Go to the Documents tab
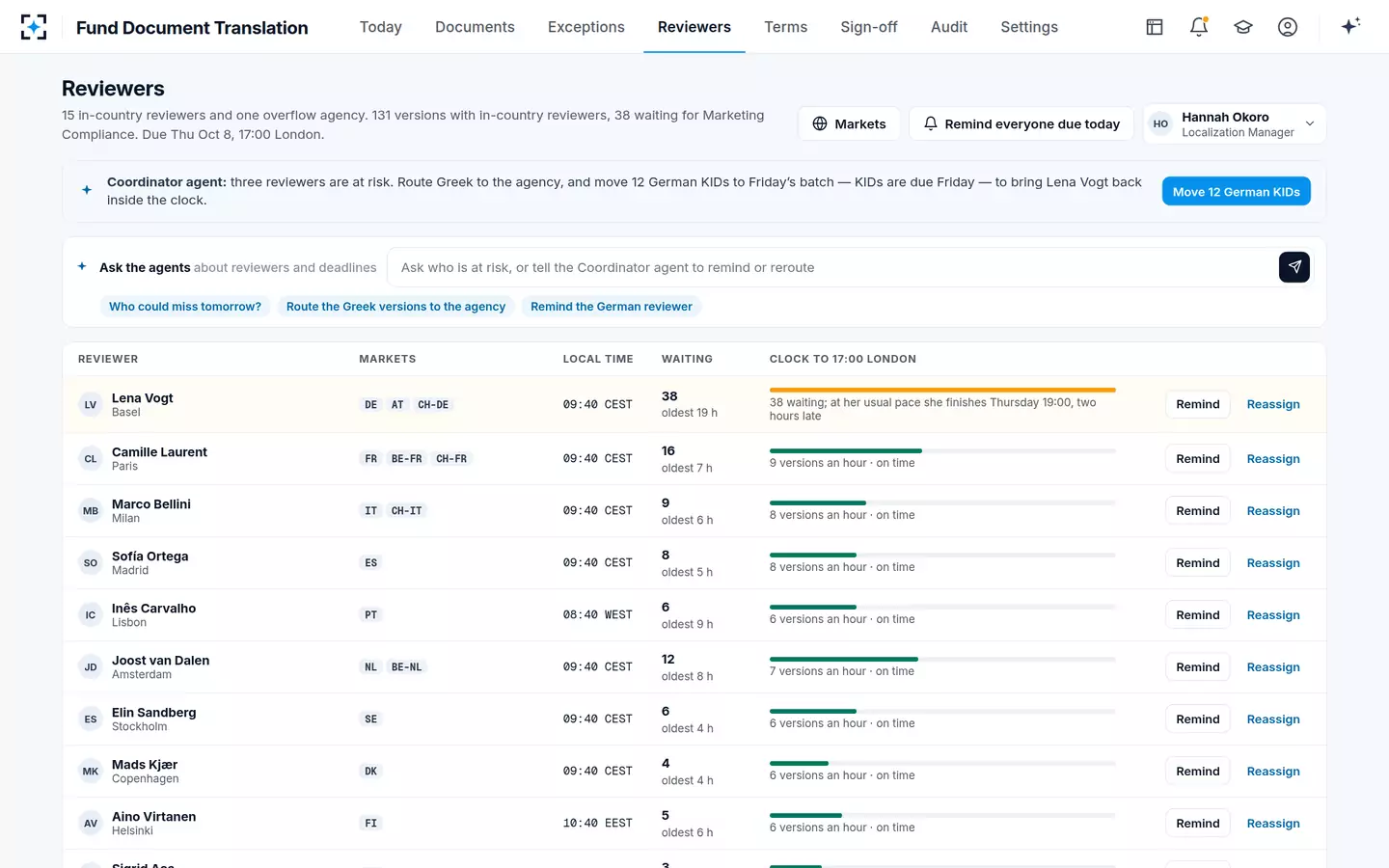 pos(475,27)
